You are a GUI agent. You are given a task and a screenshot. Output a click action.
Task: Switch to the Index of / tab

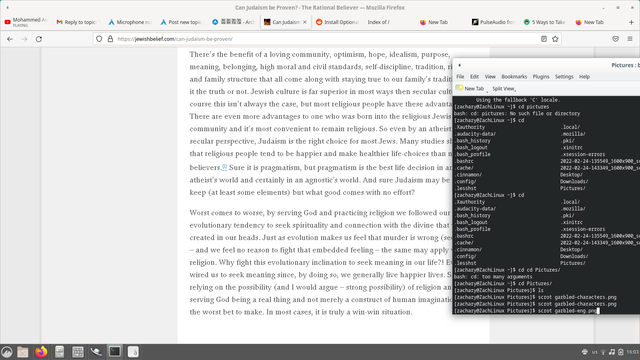[378, 22]
